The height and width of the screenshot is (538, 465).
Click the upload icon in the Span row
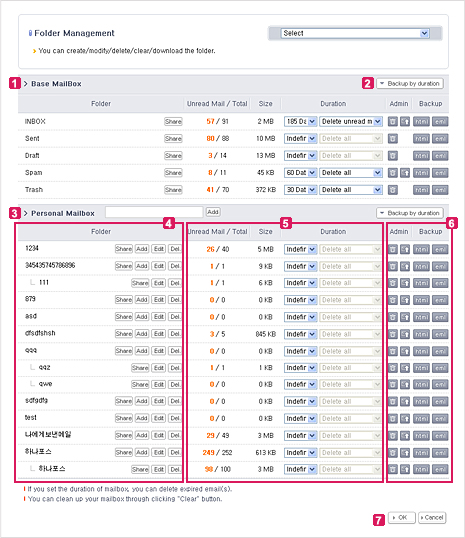click(405, 173)
